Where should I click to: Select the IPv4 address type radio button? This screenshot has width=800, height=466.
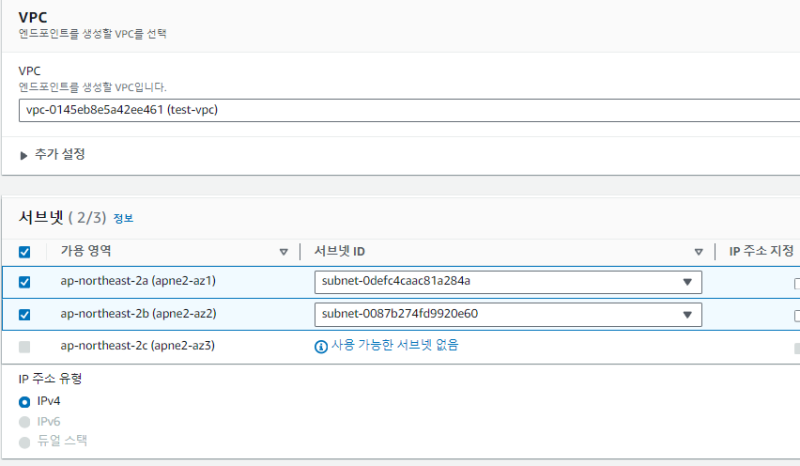tap(25, 401)
